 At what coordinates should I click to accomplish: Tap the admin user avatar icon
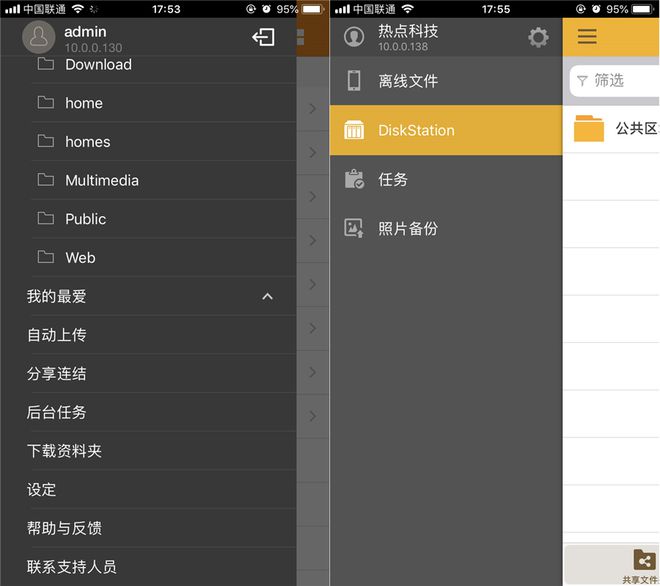[x=39, y=37]
